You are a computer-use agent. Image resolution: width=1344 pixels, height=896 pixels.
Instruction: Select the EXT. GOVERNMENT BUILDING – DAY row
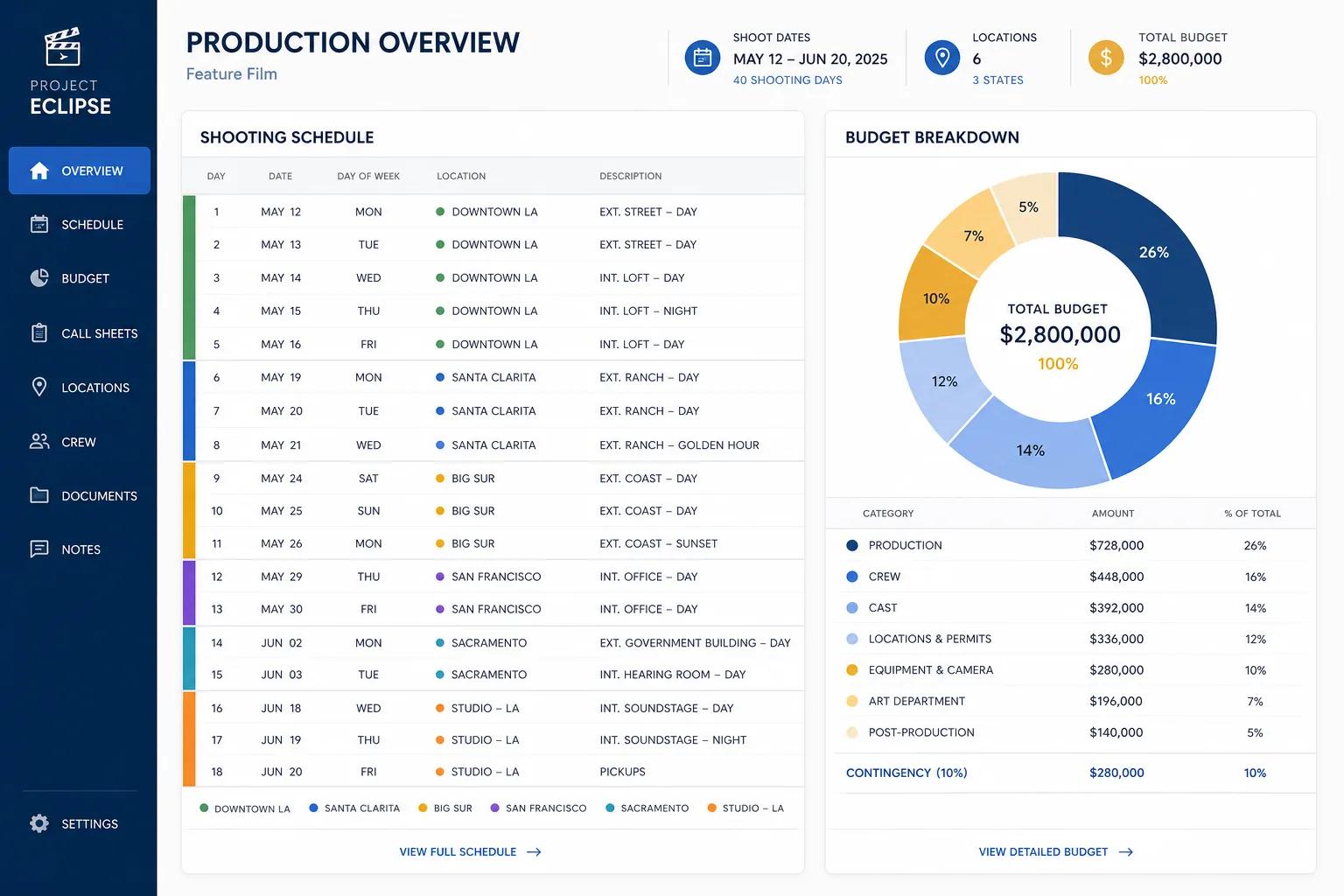click(493, 642)
